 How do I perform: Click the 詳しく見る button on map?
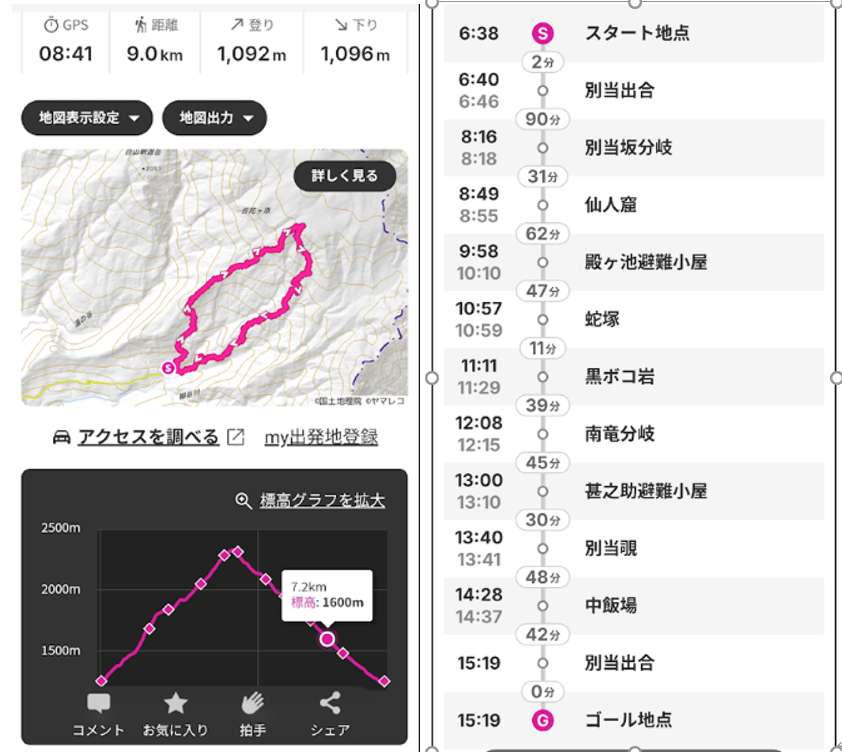345,175
